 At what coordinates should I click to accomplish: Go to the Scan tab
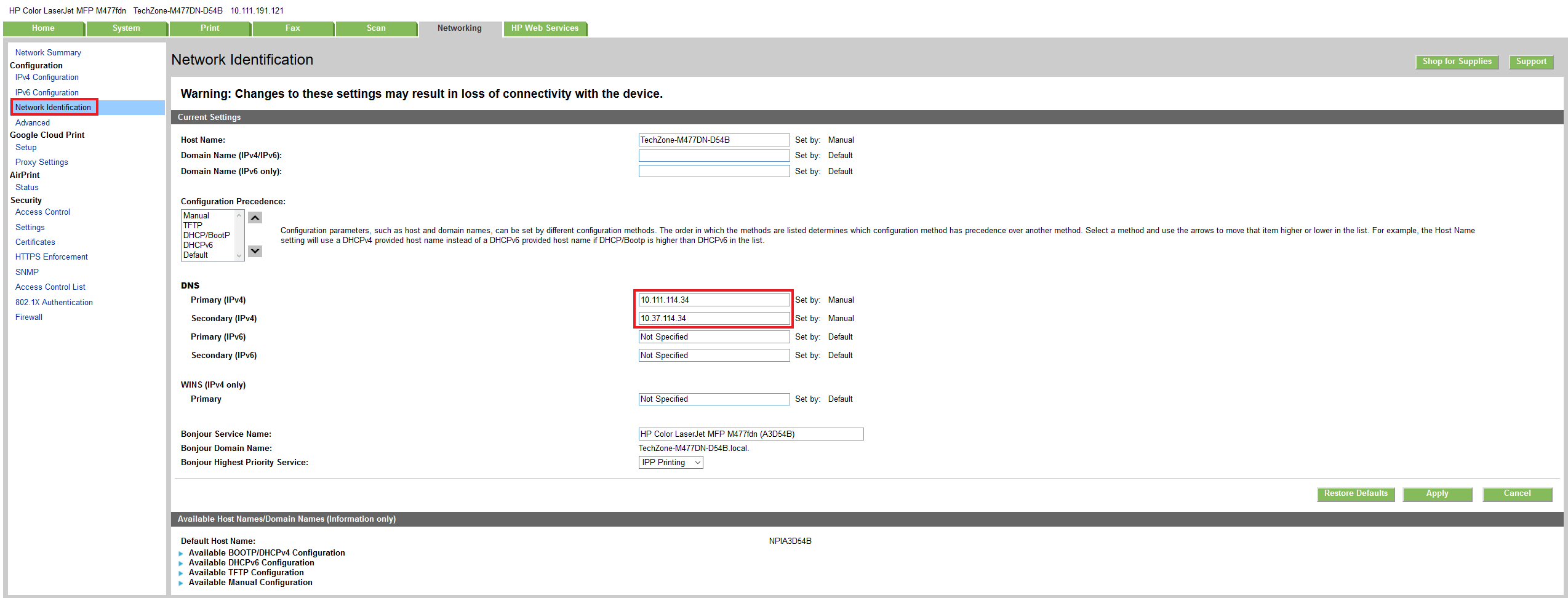(376, 28)
